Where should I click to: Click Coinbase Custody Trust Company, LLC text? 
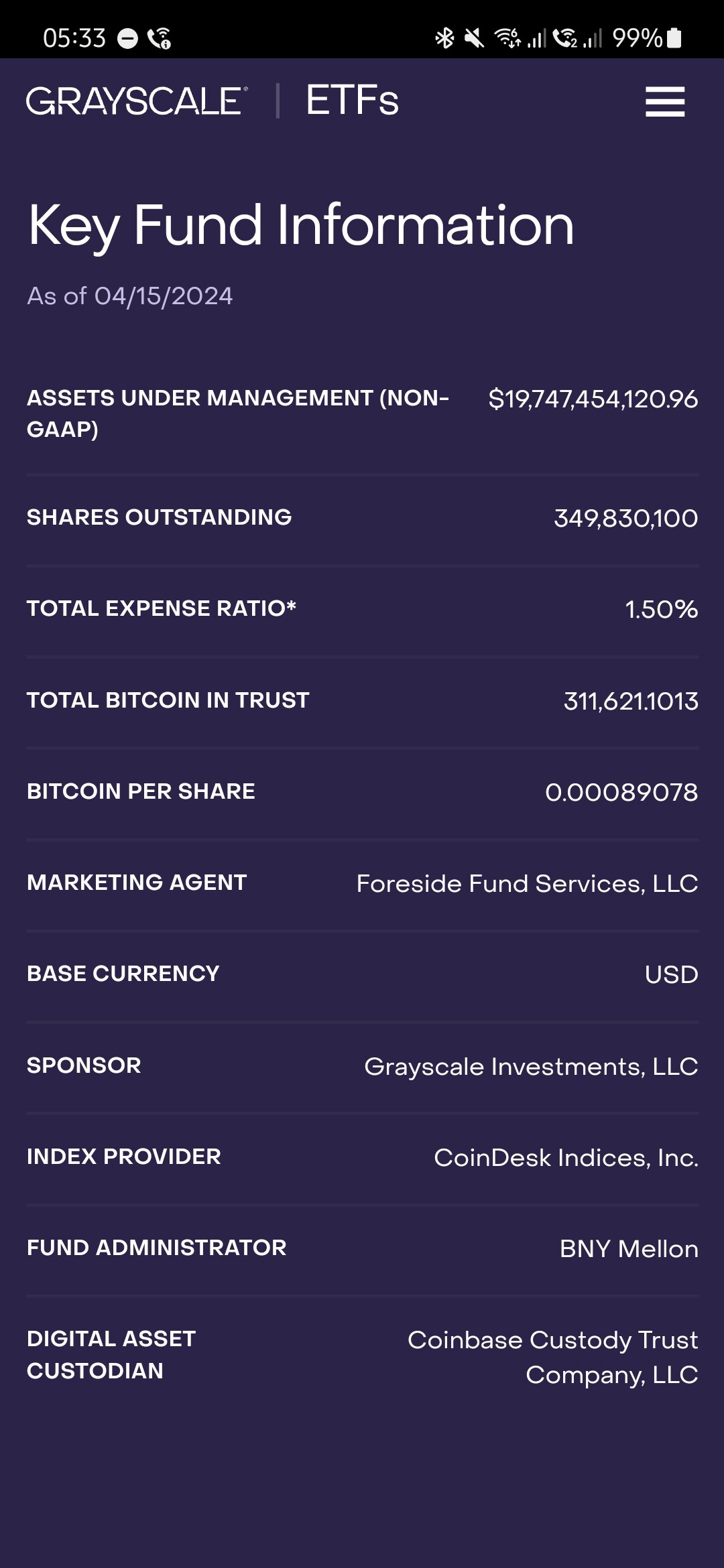[552, 1357]
